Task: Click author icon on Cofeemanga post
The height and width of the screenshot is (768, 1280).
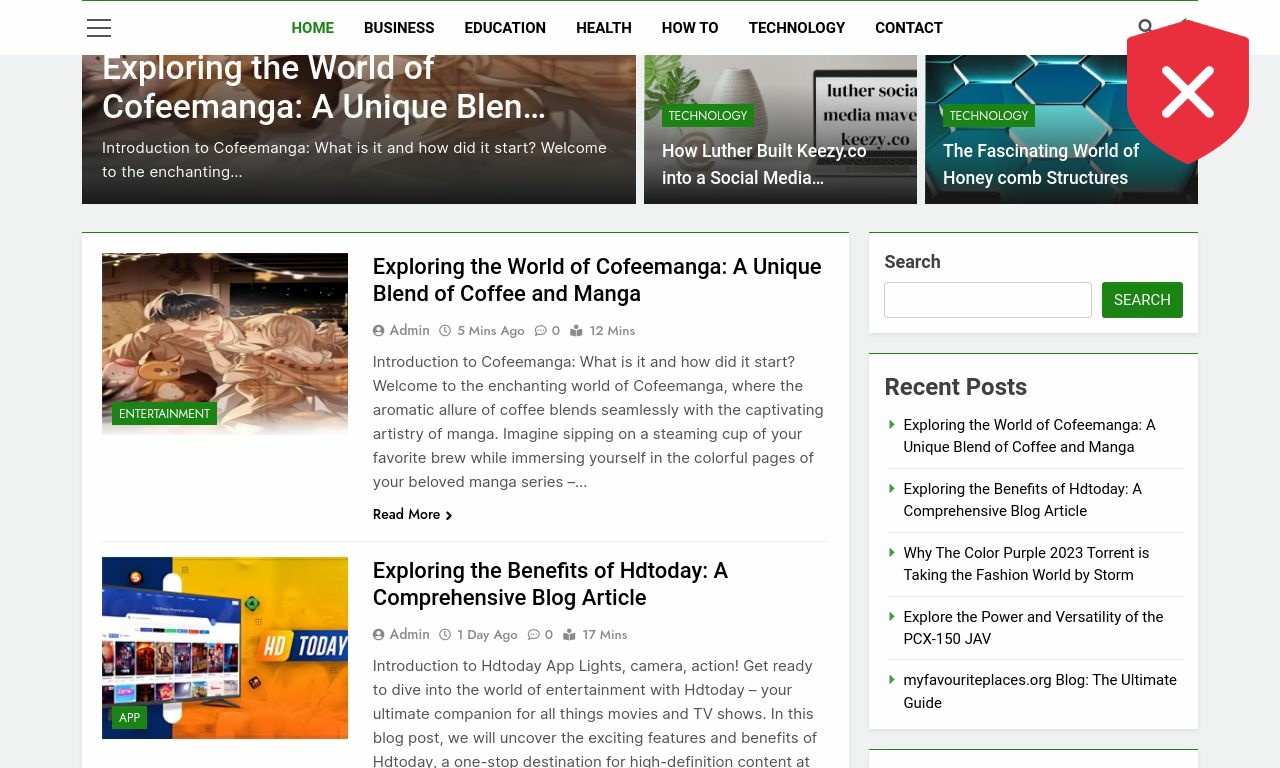Action: 379,331
